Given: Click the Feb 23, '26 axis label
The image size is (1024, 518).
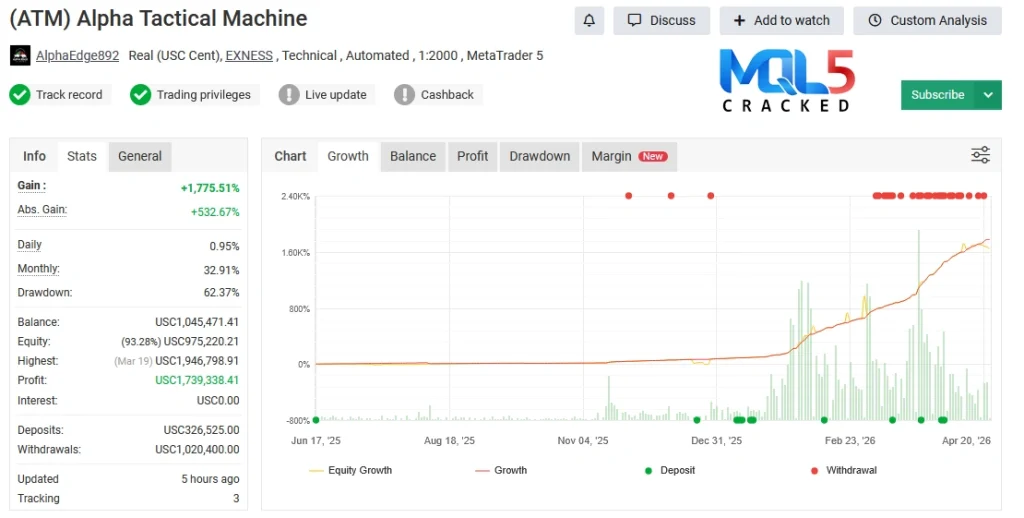Looking at the screenshot, I should [850, 441].
